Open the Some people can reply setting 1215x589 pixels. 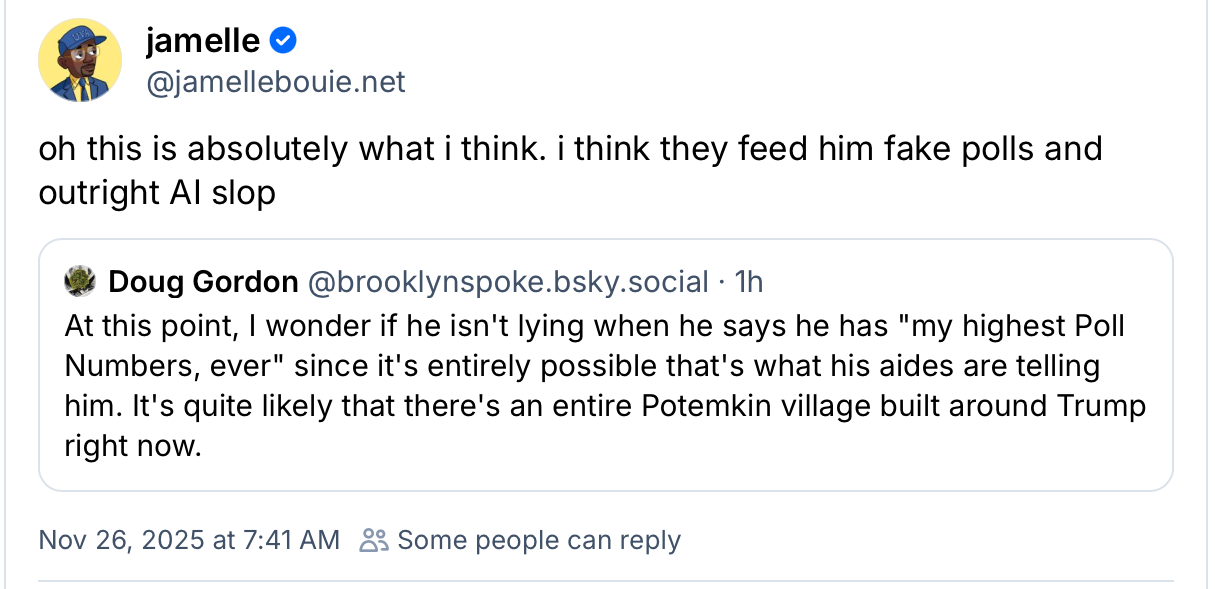[538, 541]
